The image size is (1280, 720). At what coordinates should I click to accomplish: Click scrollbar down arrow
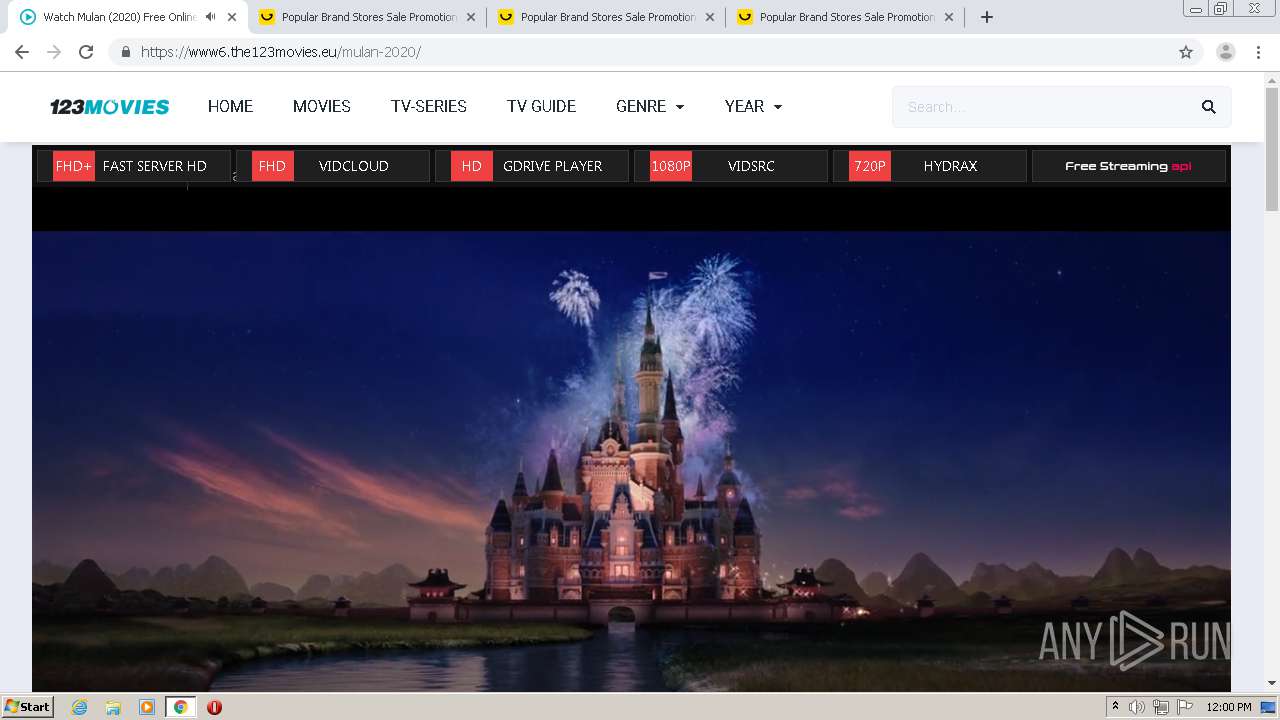pos(1272,683)
